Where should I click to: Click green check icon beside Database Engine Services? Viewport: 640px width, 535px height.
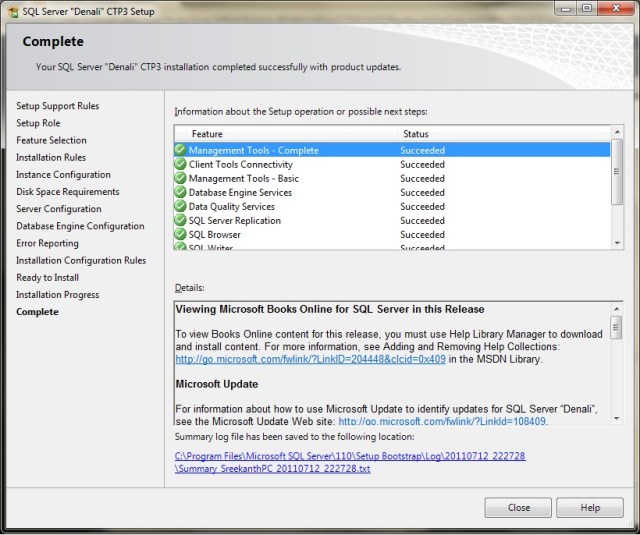tap(180, 192)
